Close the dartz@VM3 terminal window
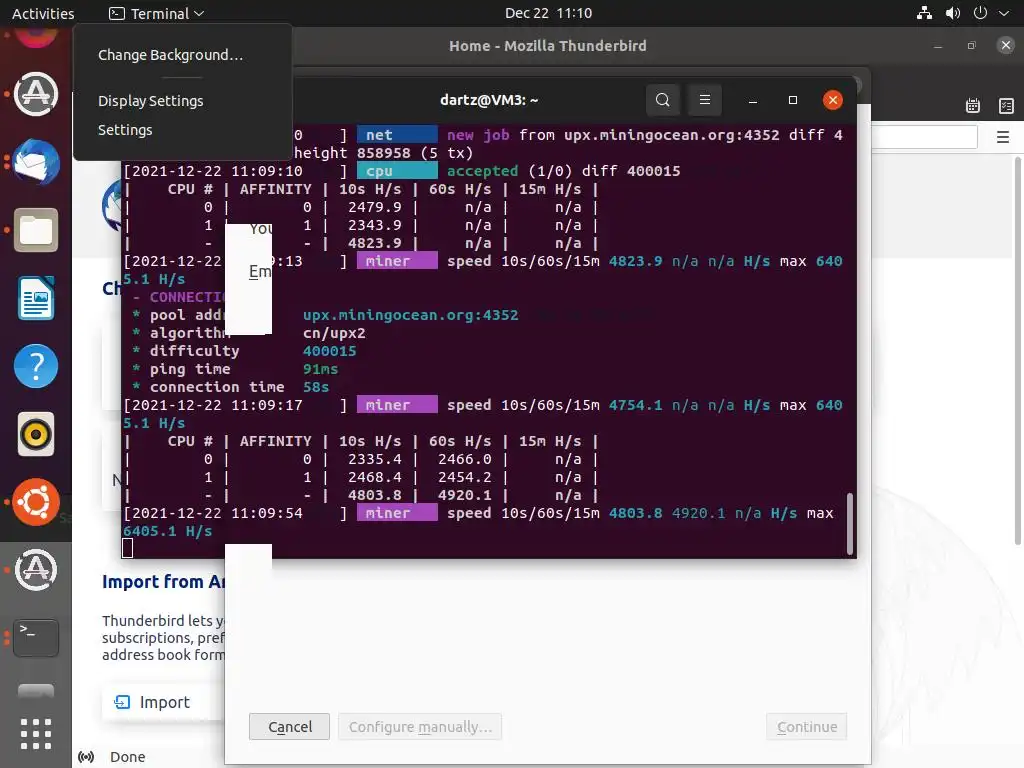 (x=833, y=100)
